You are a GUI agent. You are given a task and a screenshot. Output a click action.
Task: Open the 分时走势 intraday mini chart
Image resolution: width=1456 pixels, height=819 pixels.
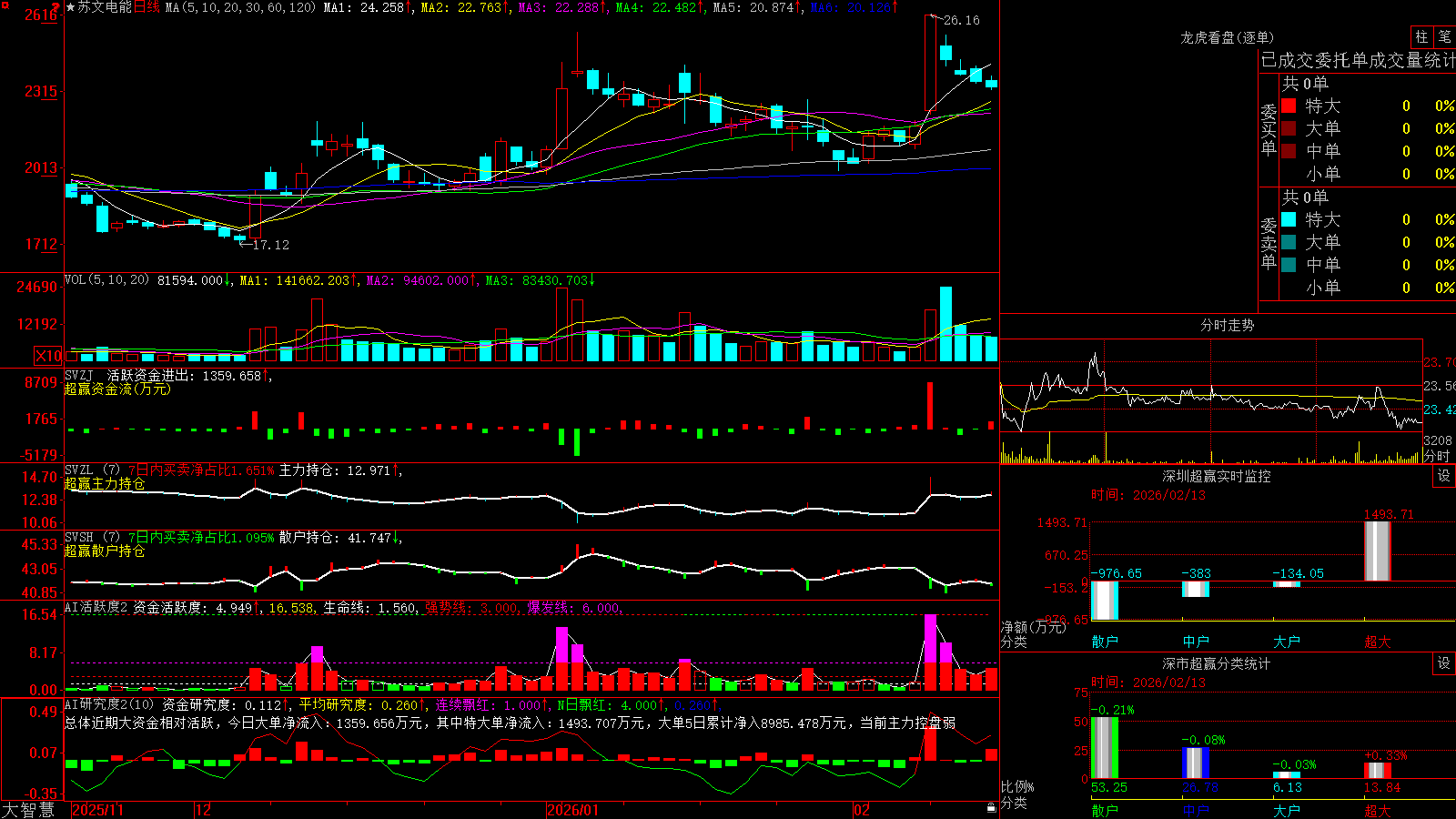[x=1211, y=401]
